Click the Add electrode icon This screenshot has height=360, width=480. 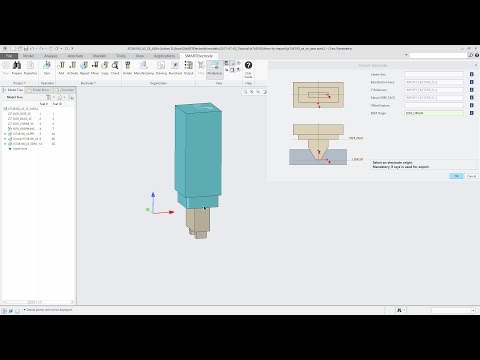pos(61,68)
